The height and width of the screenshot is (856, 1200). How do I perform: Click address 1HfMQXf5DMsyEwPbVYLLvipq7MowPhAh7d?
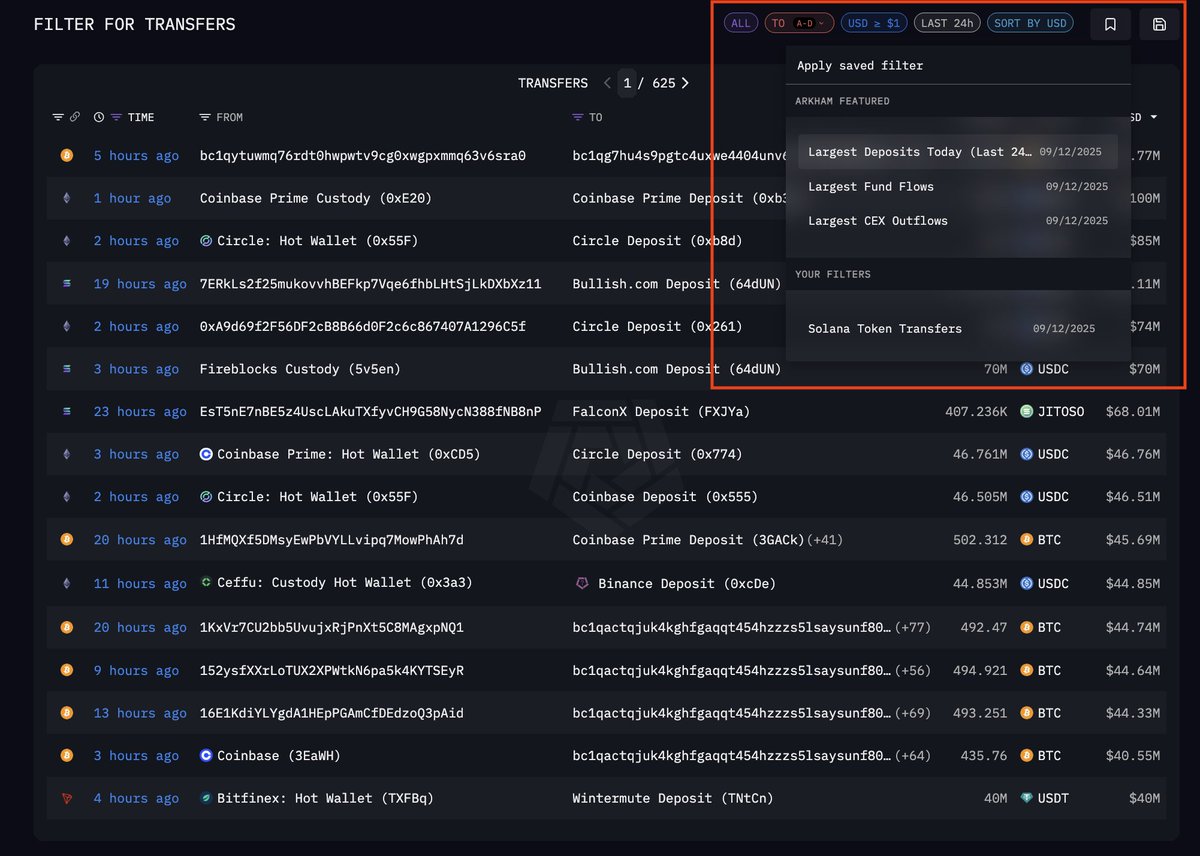point(332,540)
